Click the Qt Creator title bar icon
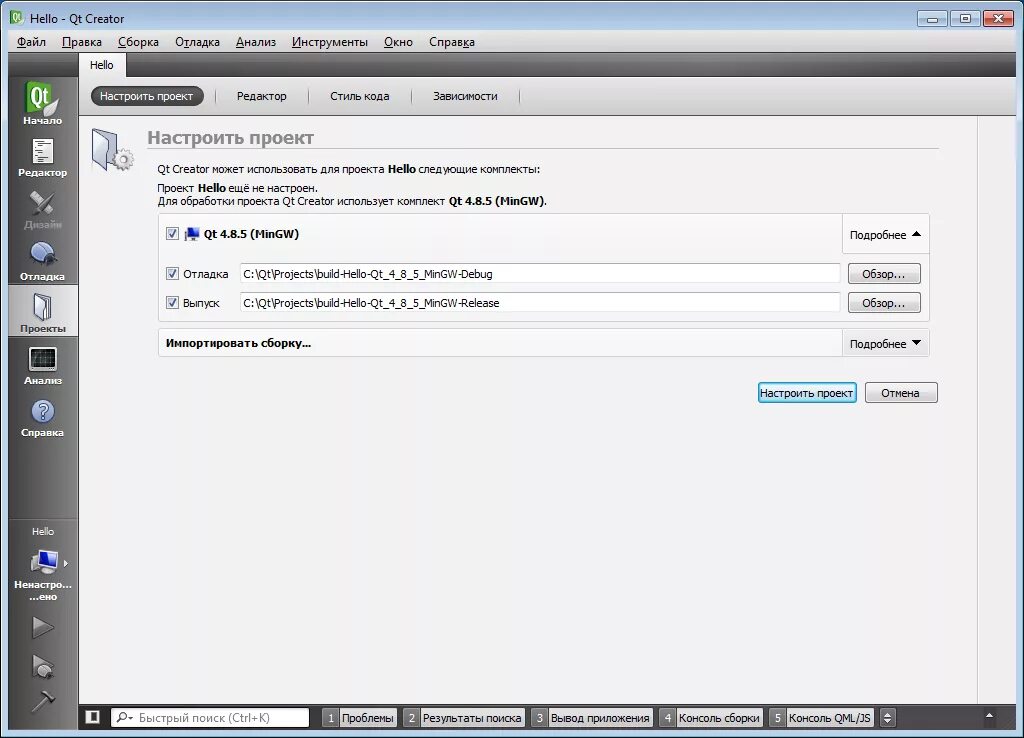Image resolution: width=1024 pixels, height=738 pixels. click(x=16, y=18)
